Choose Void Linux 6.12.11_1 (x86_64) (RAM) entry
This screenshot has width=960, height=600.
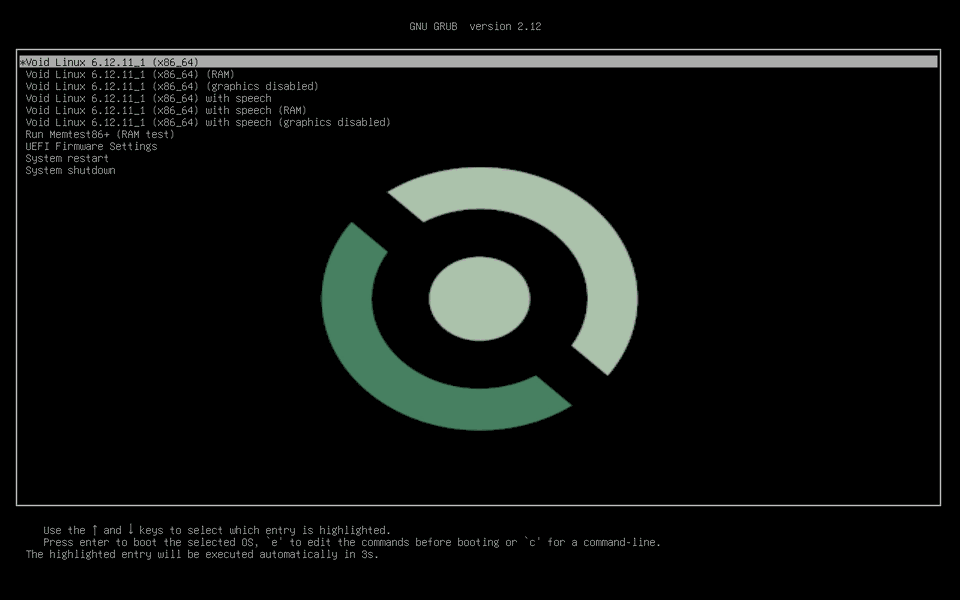pyautogui.click(x=130, y=74)
